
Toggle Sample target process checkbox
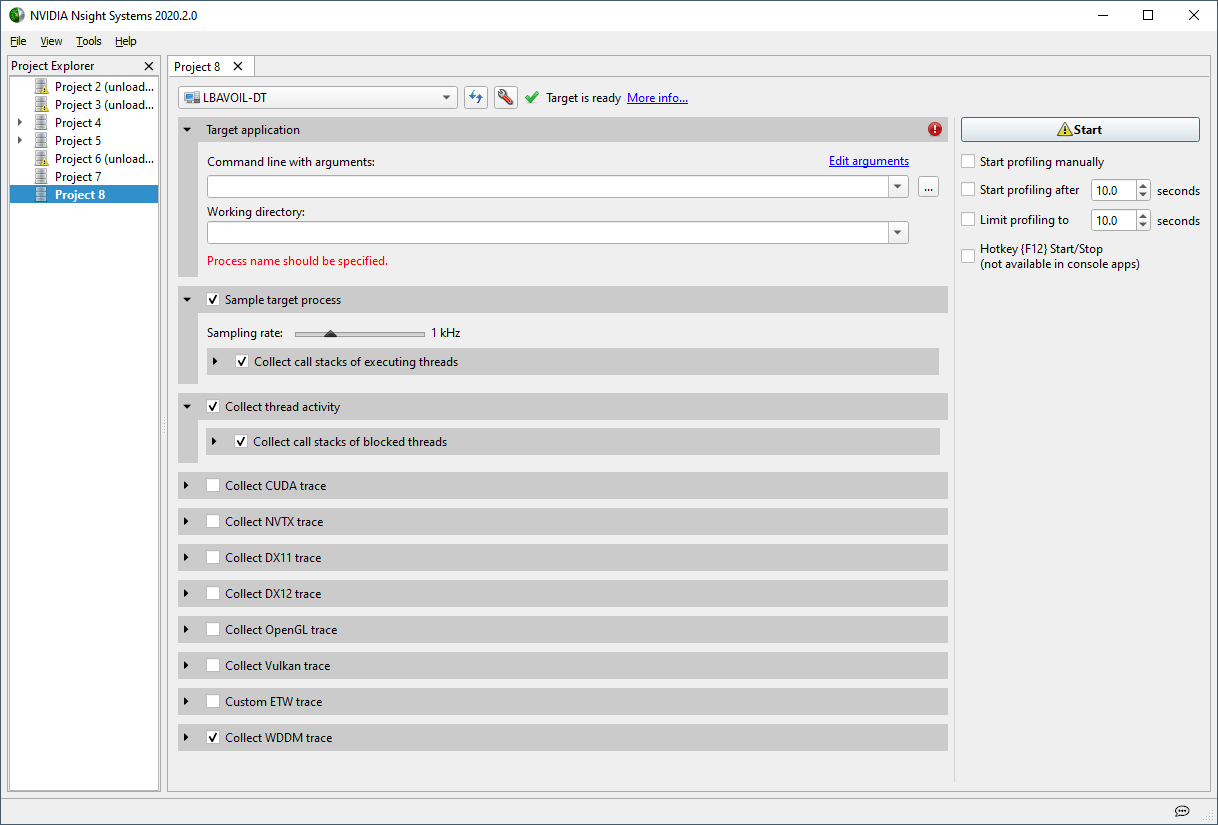213,300
